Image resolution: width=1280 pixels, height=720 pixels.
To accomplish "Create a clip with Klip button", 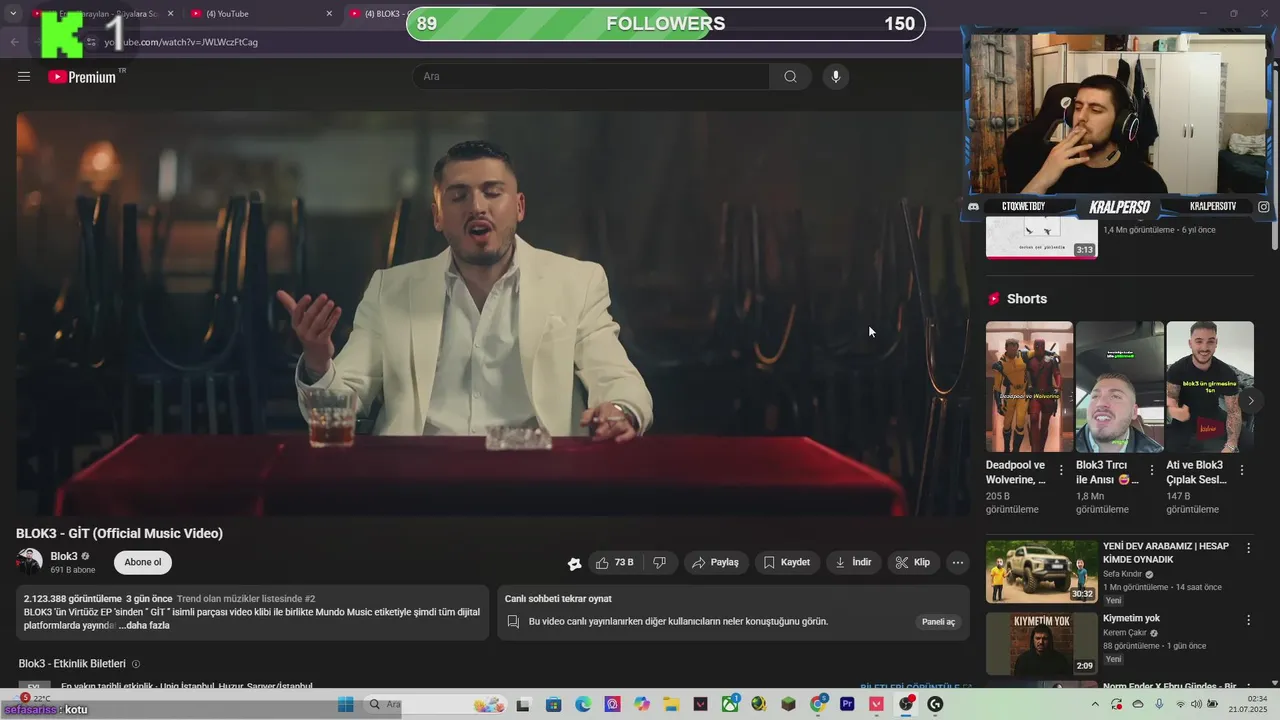I will 913,563.
